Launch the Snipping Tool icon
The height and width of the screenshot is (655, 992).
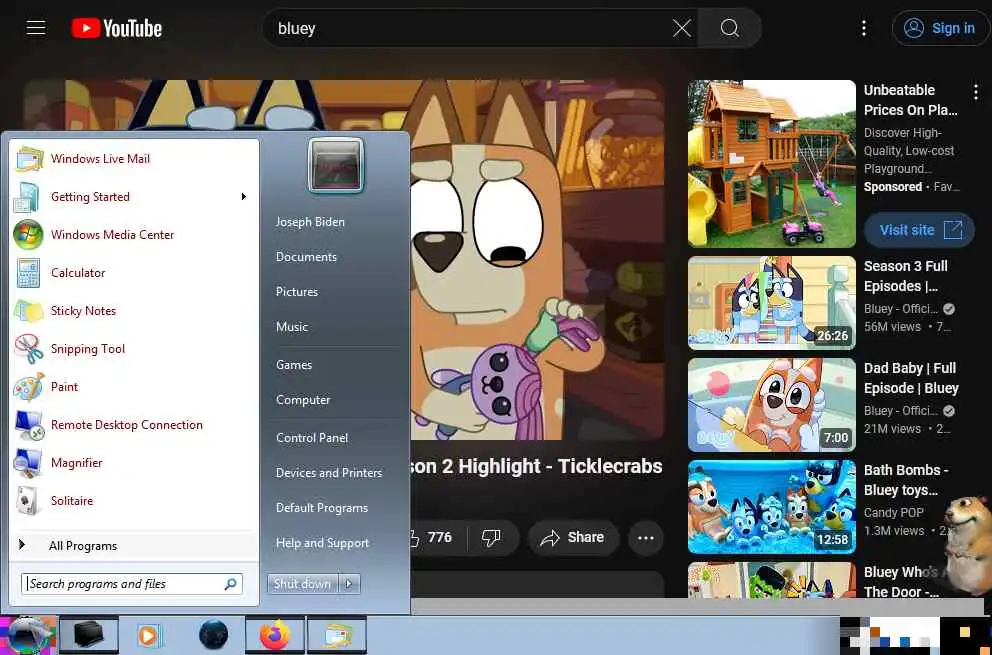pyautogui.click(x=28, y=349)
